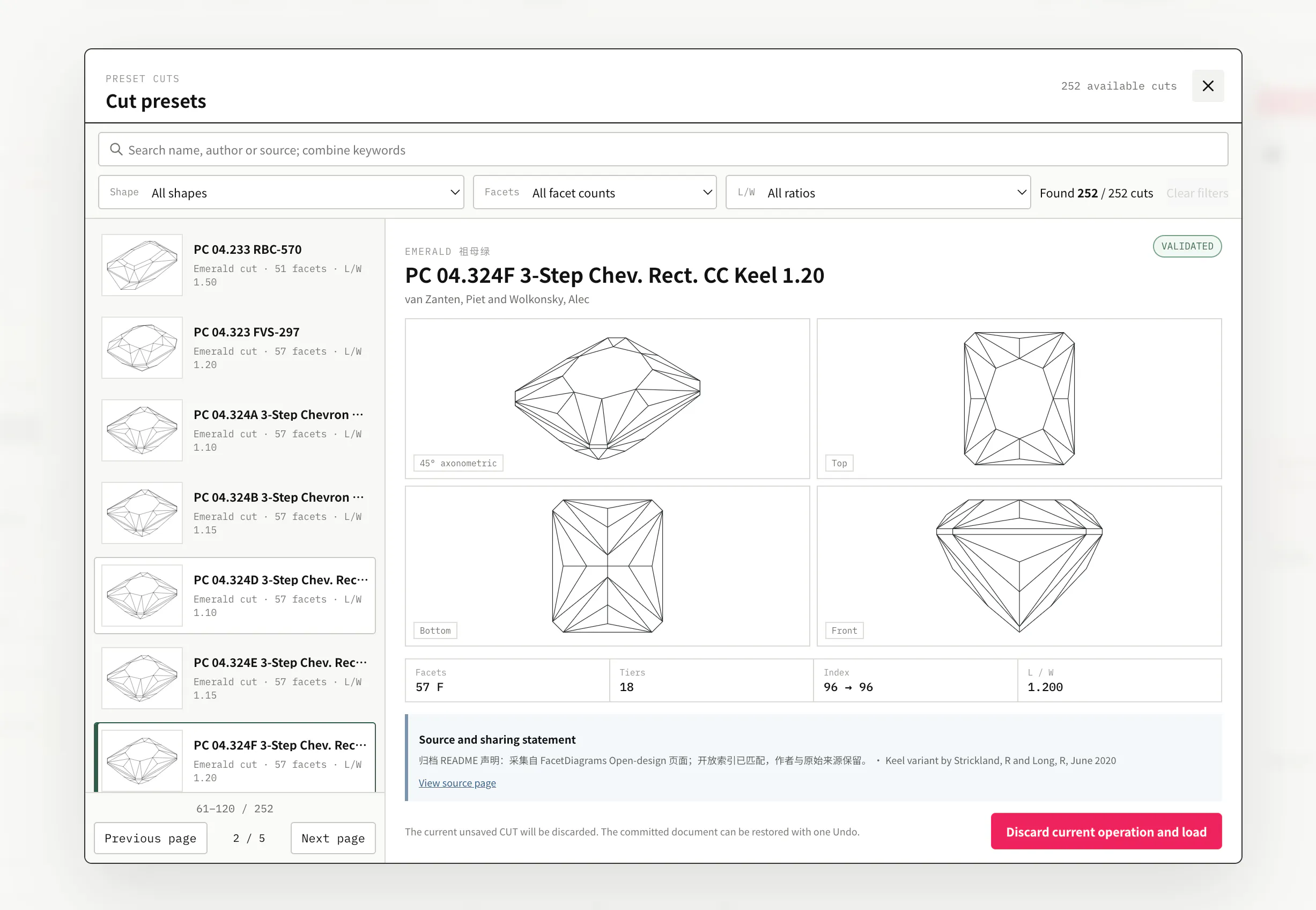The image size is (1316, 910).
Task: Click thumbnail of PC 04.233 RBC-570
Action: coord(142,265)
